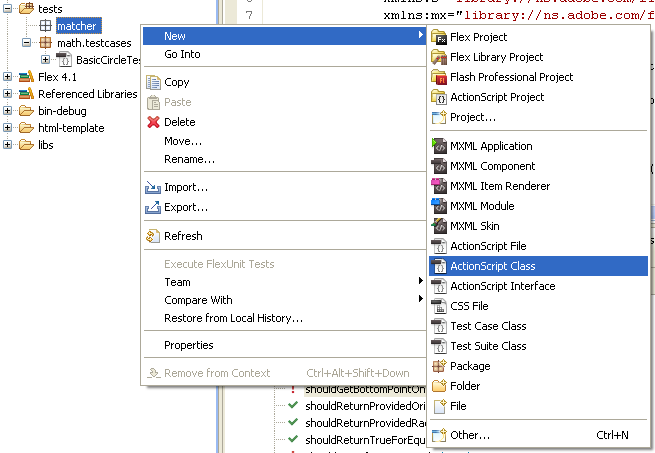Open the Team submenu

tap(177, 282)
